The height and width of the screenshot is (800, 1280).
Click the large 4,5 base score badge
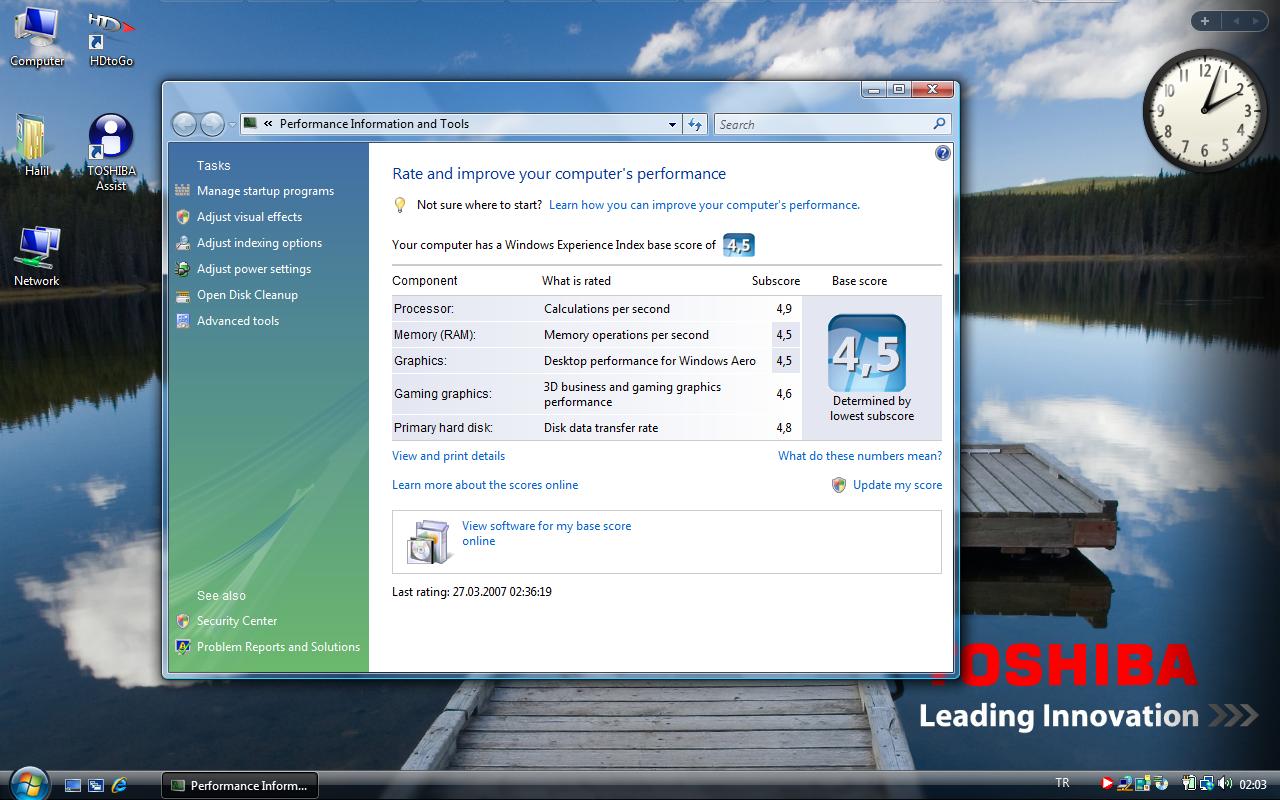(x=867, y=353)
